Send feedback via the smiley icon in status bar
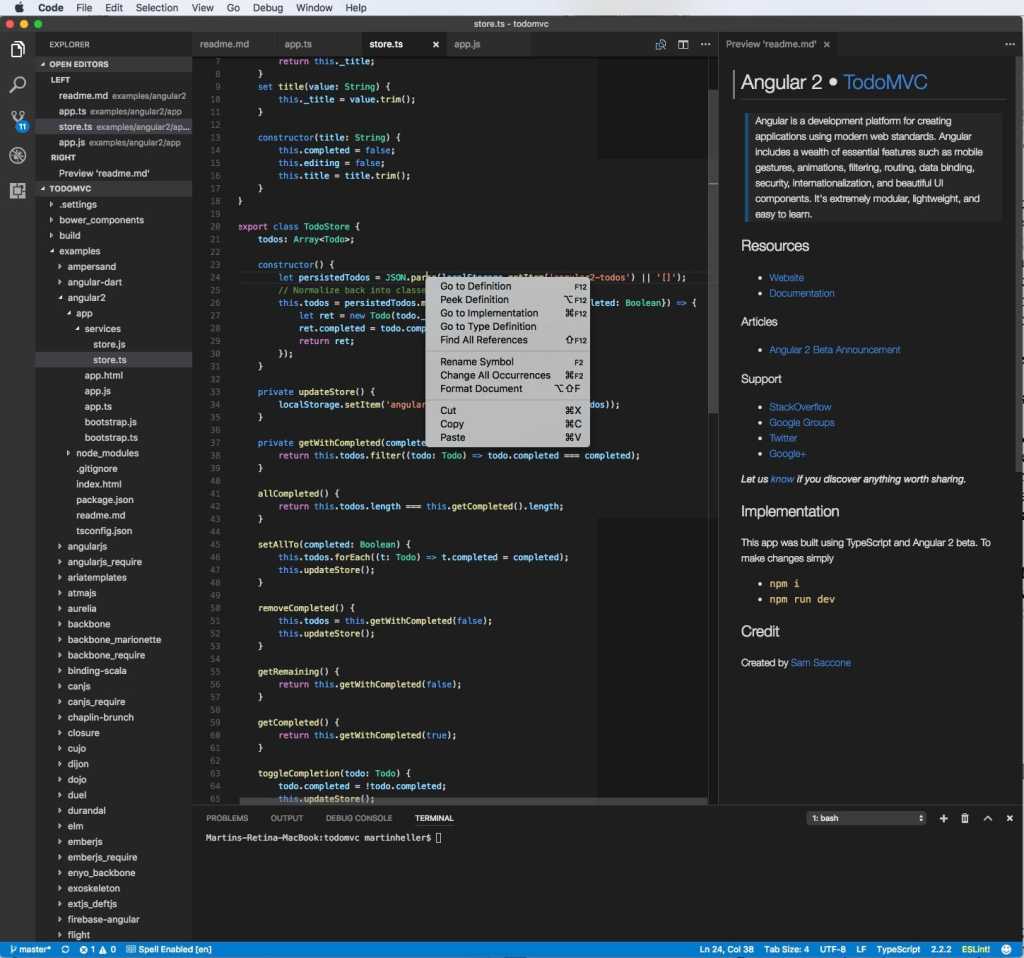Viewport: 1024px width, 958px height. pos(1008,949)
